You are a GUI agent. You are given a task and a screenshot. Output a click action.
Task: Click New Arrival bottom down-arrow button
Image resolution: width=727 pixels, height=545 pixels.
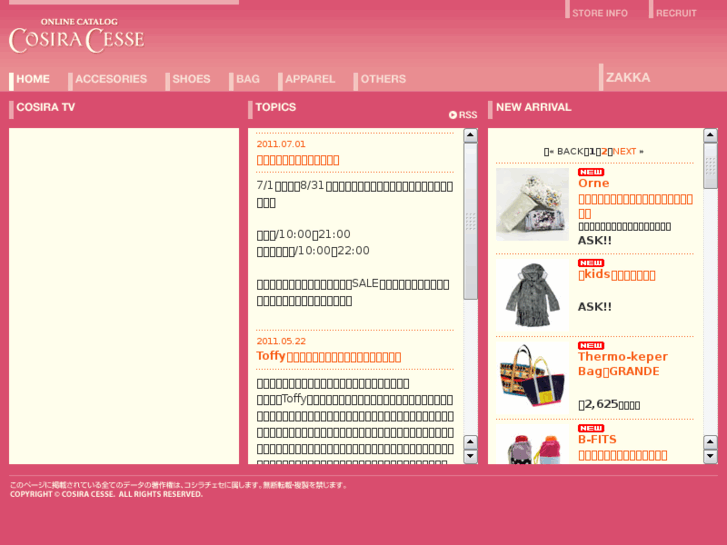(710, 456)
